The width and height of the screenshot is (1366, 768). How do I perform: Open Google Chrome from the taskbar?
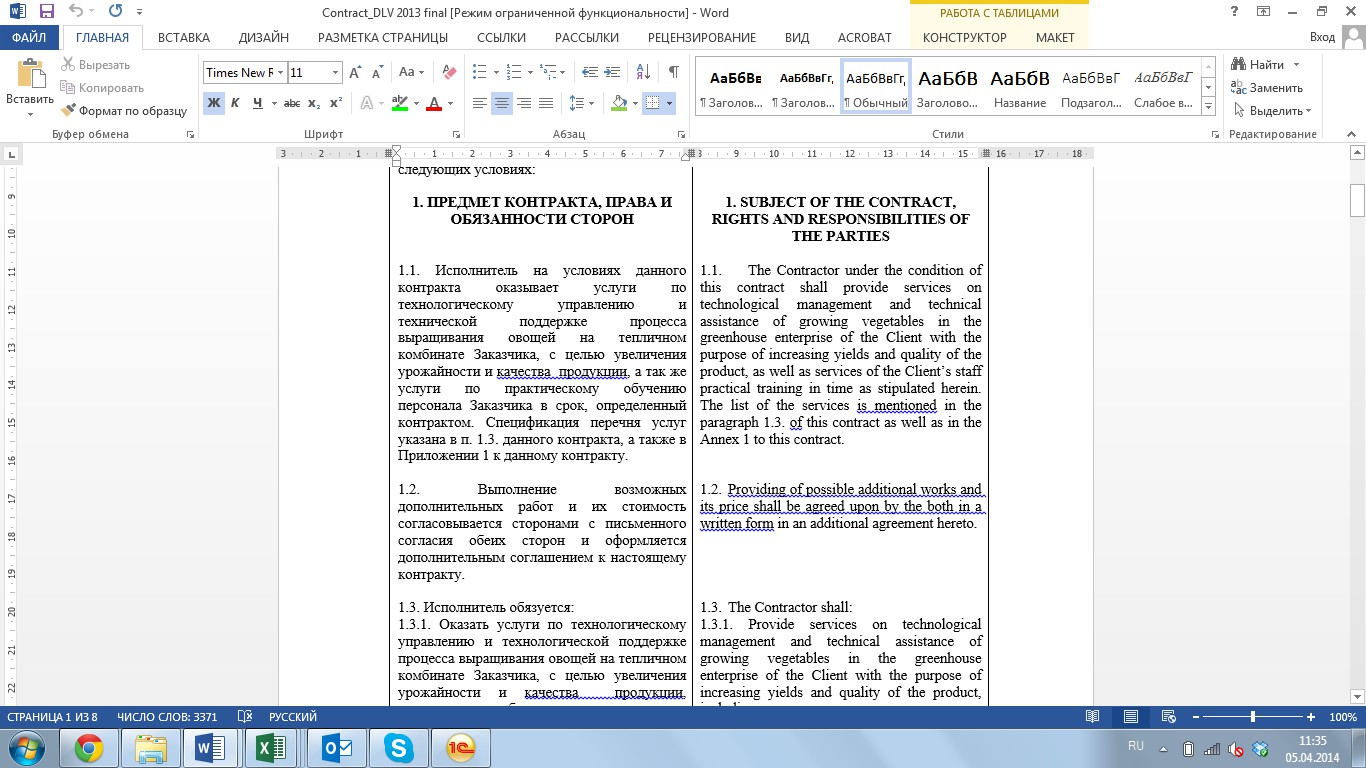89,748
